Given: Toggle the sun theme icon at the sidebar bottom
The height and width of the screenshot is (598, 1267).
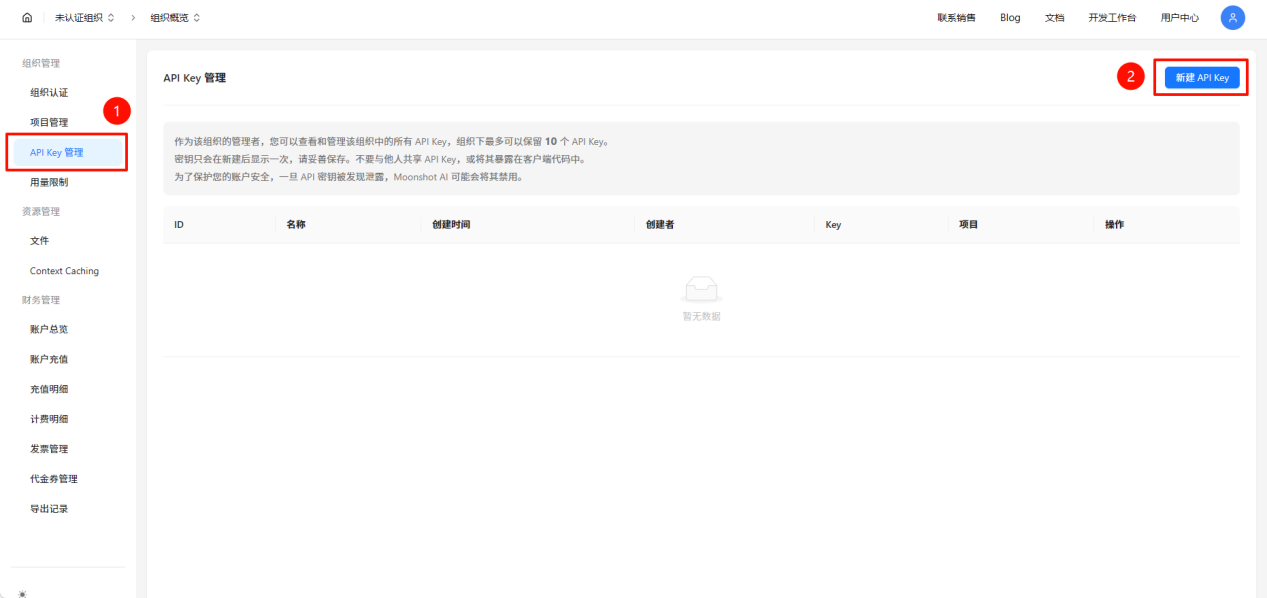Looking at the screenshot, I should tap(22, 593).
